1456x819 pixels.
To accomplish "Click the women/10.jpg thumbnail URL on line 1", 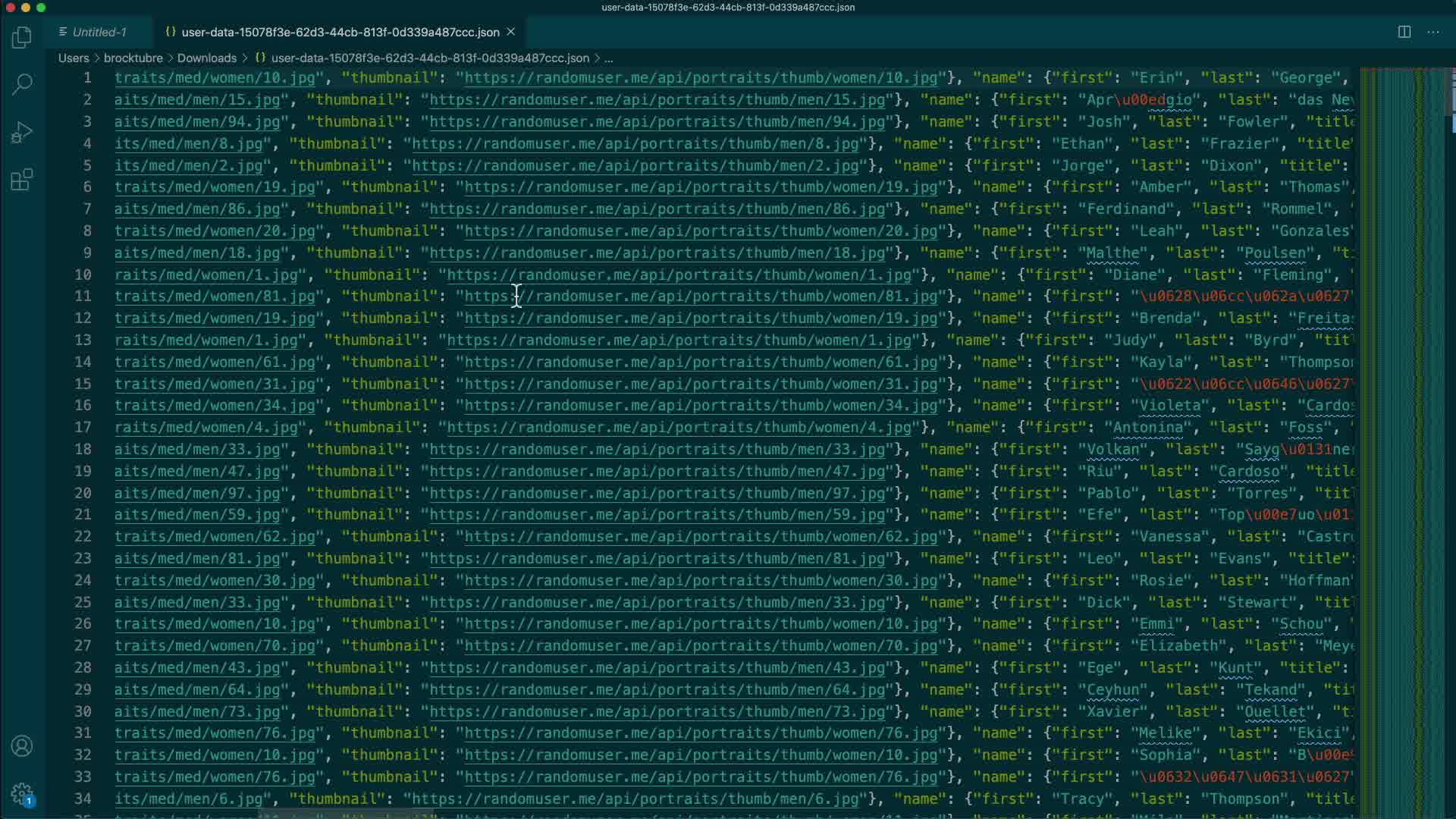I will coord(701,78).
